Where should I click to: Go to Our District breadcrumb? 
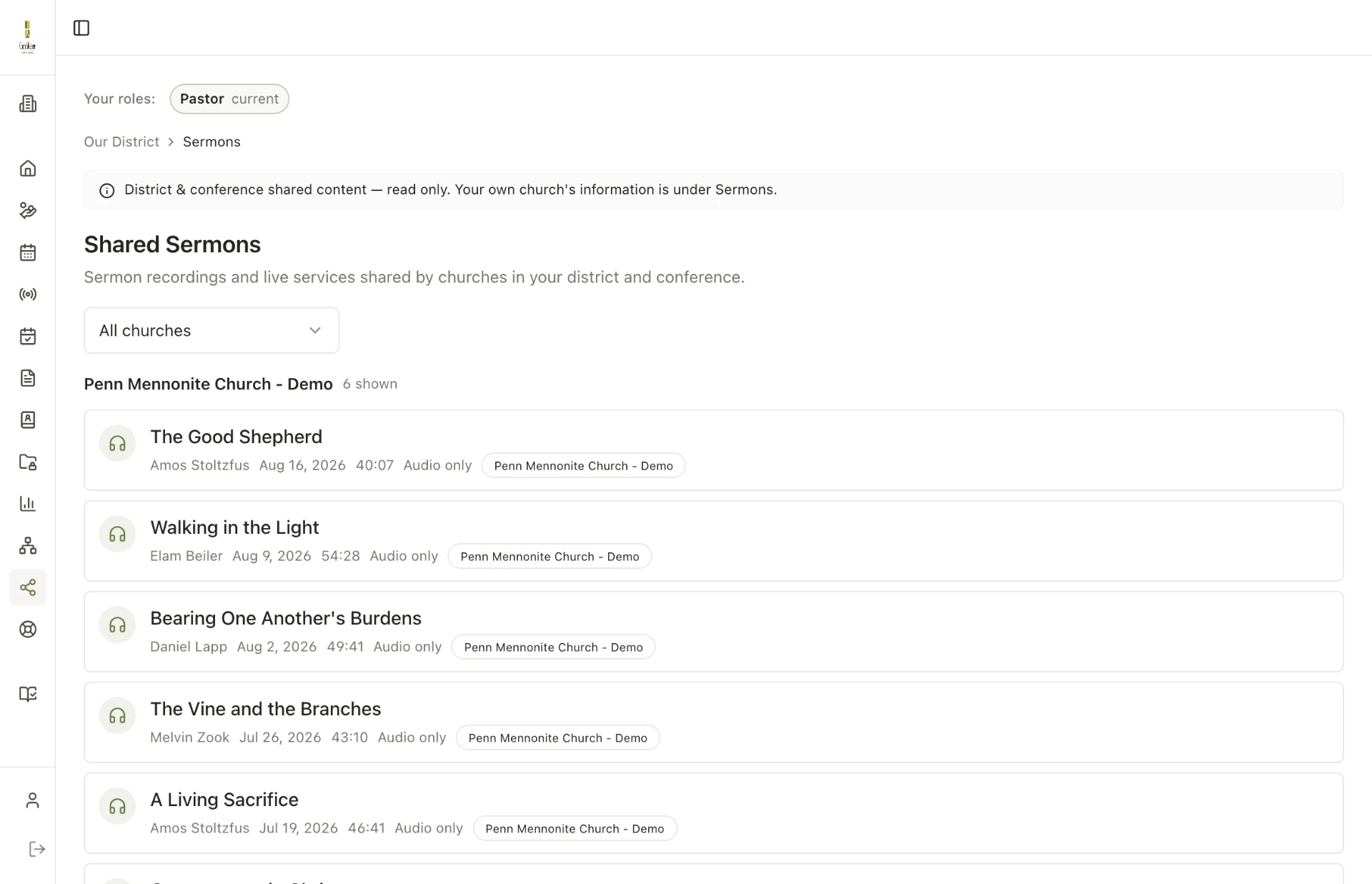121,141
